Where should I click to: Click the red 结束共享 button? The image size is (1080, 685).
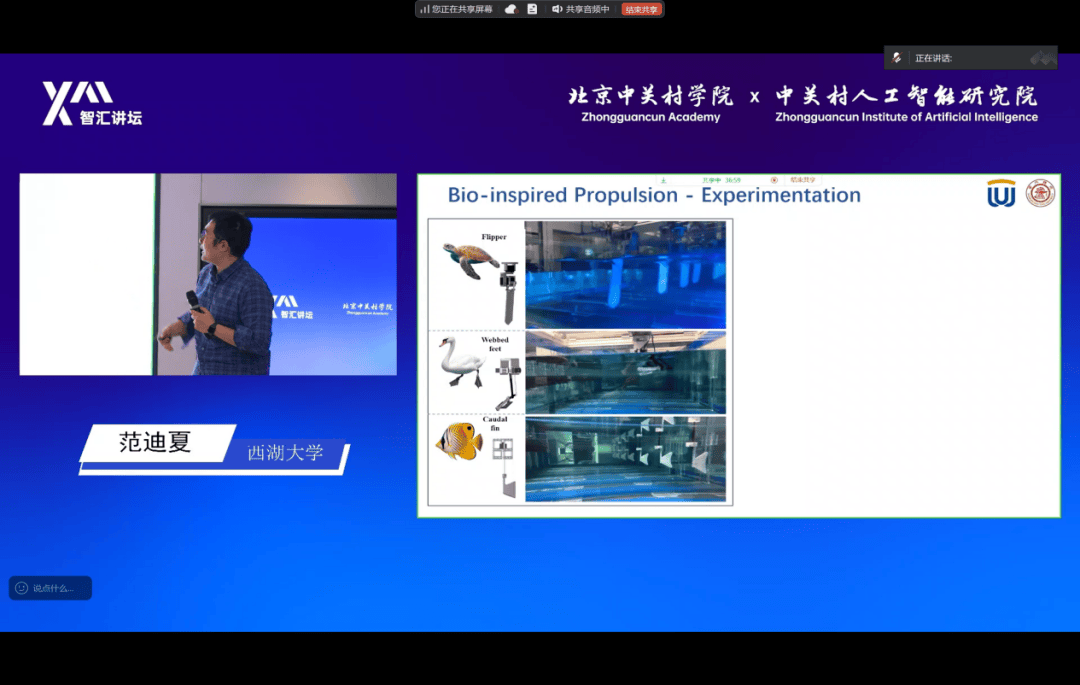point(641,9)
